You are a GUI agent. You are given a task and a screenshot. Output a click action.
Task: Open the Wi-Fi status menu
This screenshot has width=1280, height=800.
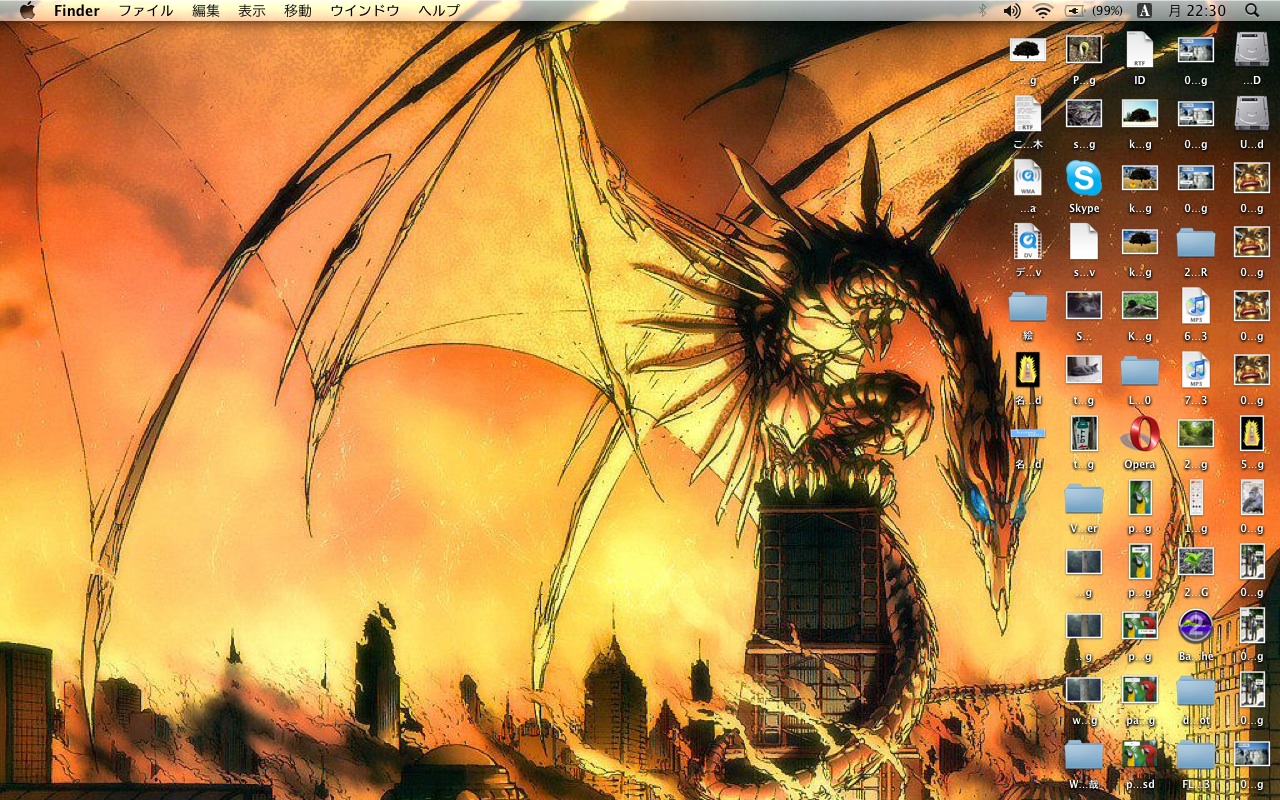pyautogui.click(x=1043, y=10)
